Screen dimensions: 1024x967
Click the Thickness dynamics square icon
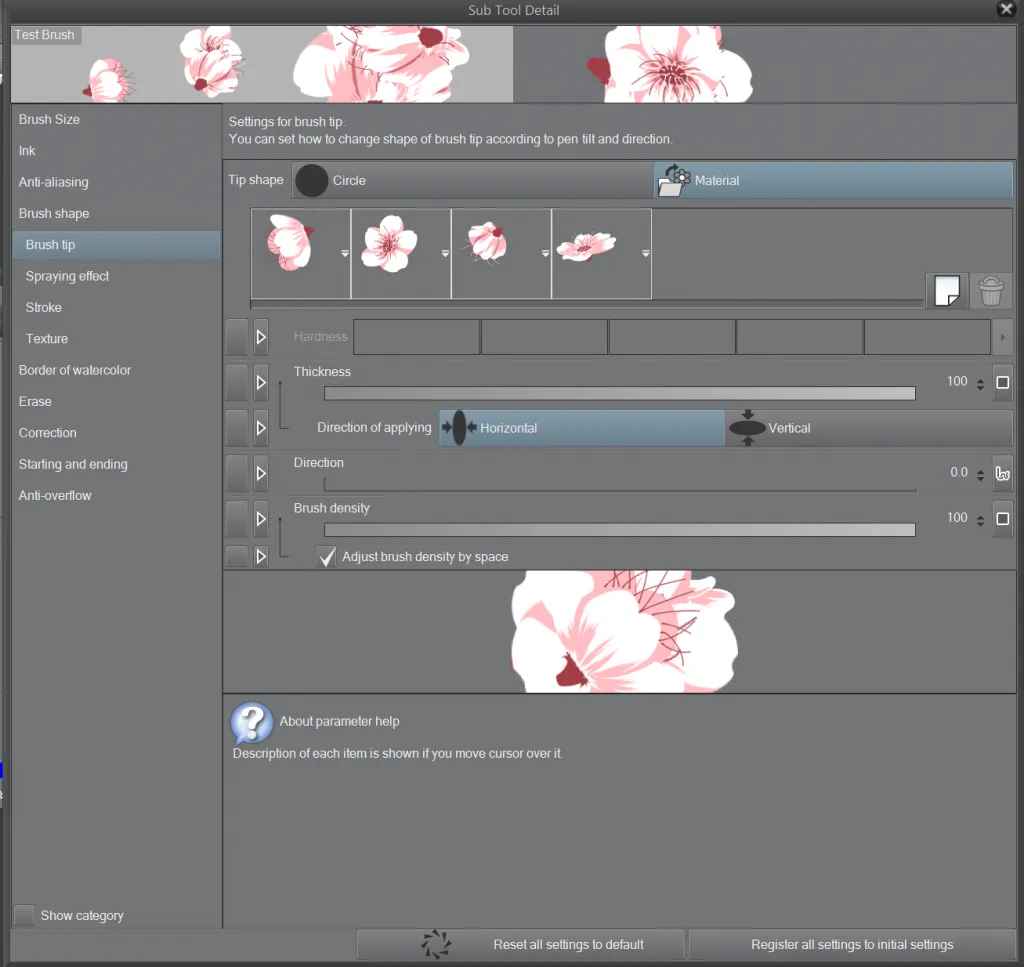1003,382
